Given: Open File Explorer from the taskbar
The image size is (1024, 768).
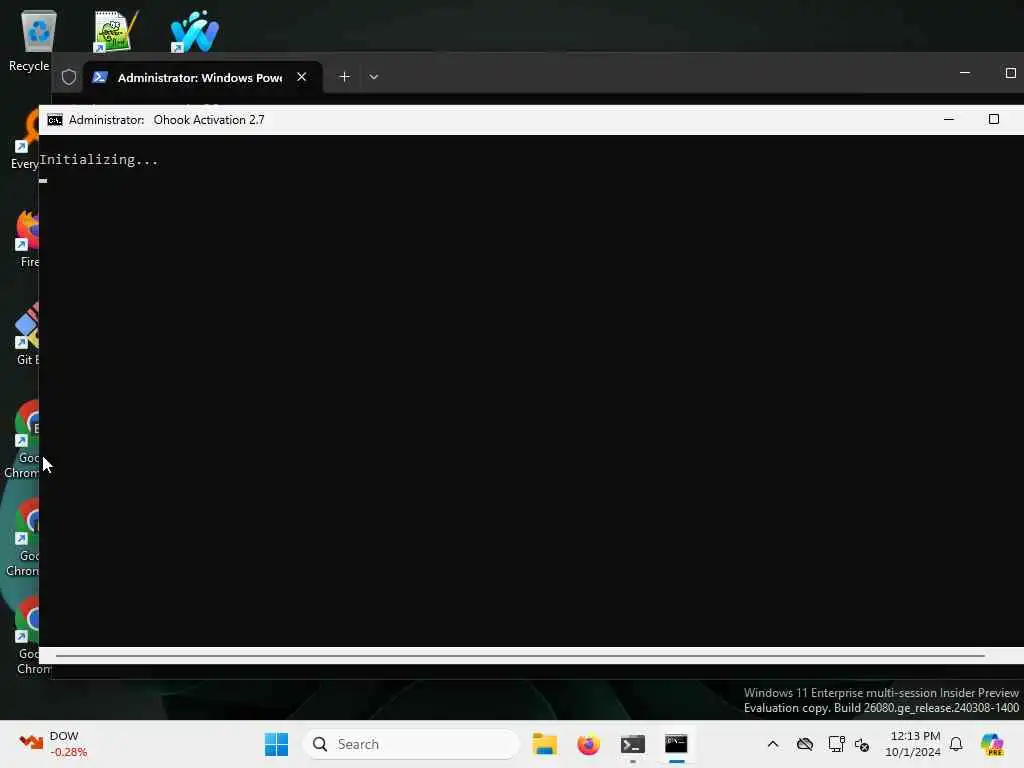Looking at the screenshot, I should [544, 744].
